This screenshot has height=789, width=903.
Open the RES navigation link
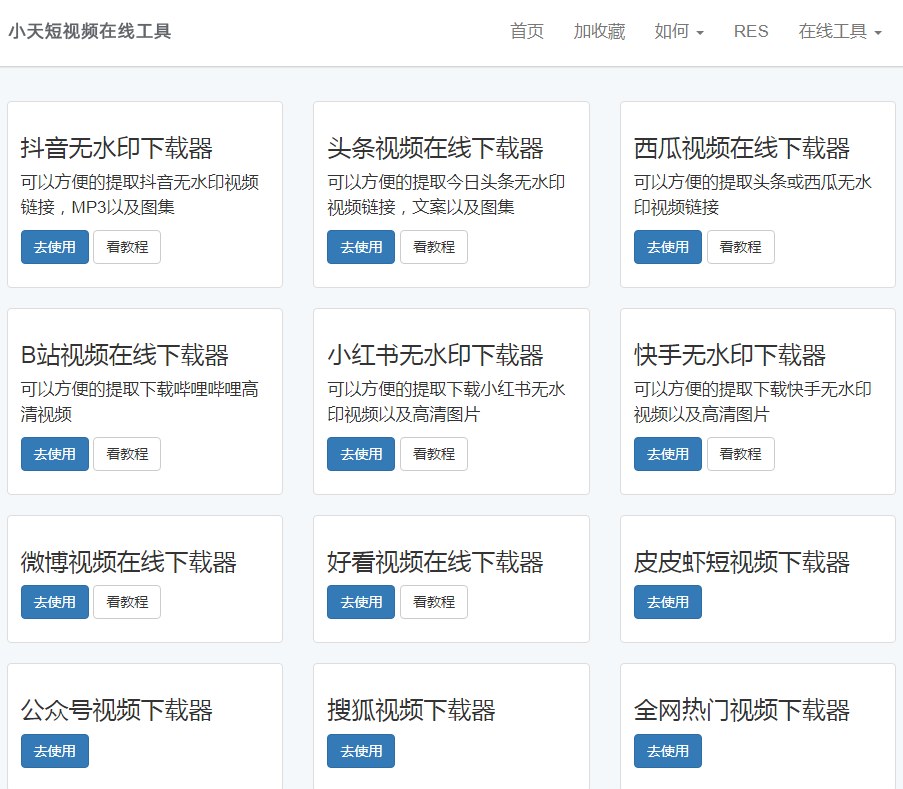coord(751,32)
